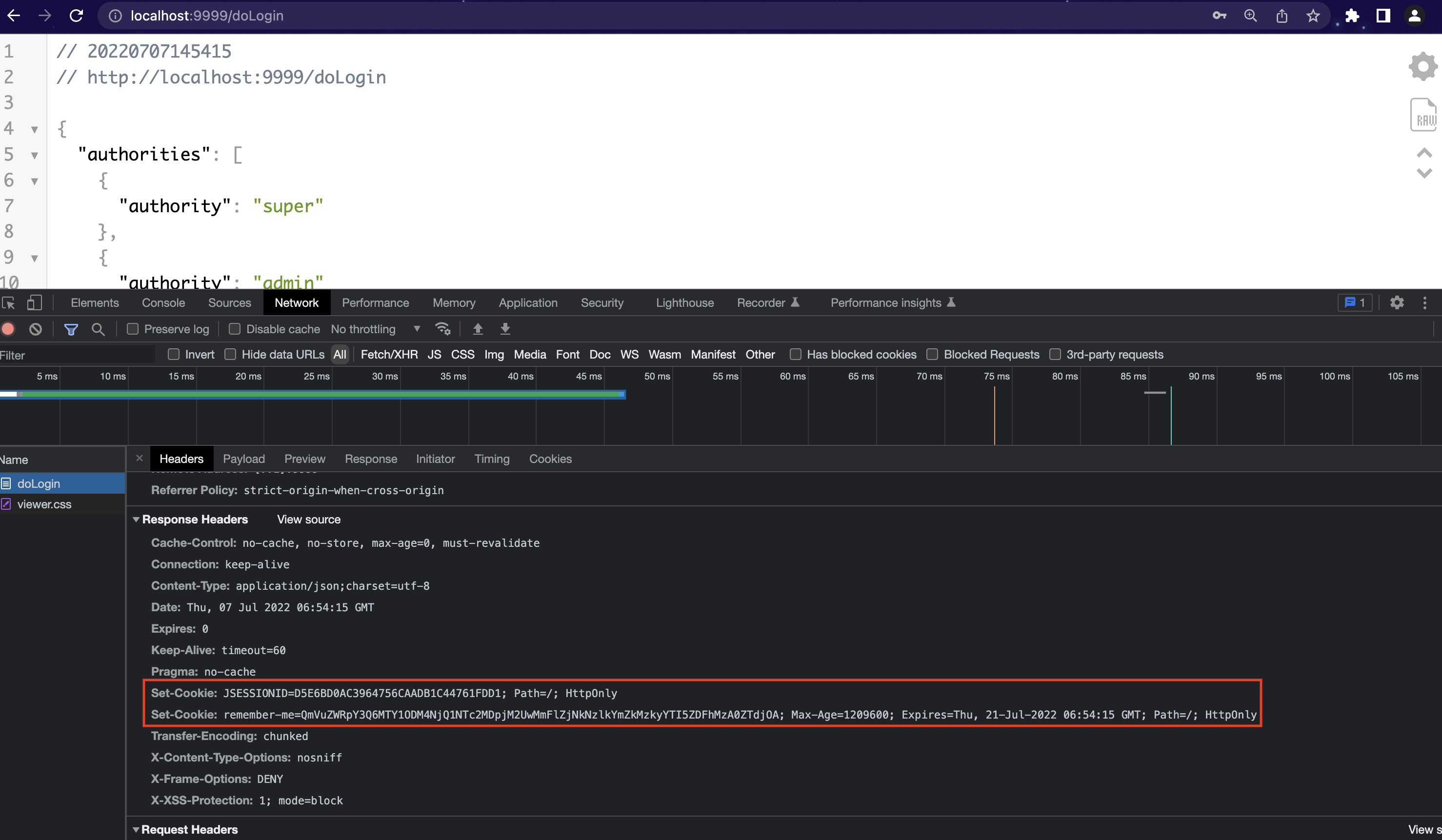Select the doLogin request
This screenshot has height=840, width=1442.
pos(62,483)
